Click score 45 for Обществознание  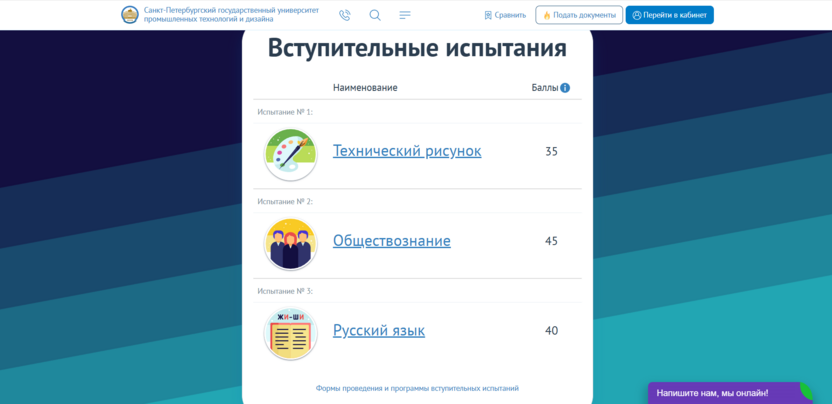click(551, 242)
